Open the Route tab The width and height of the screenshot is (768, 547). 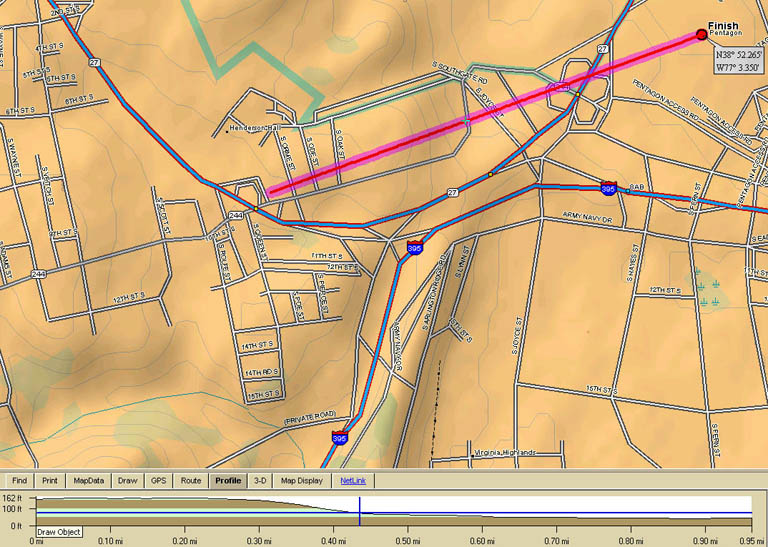tap(190, 481)
